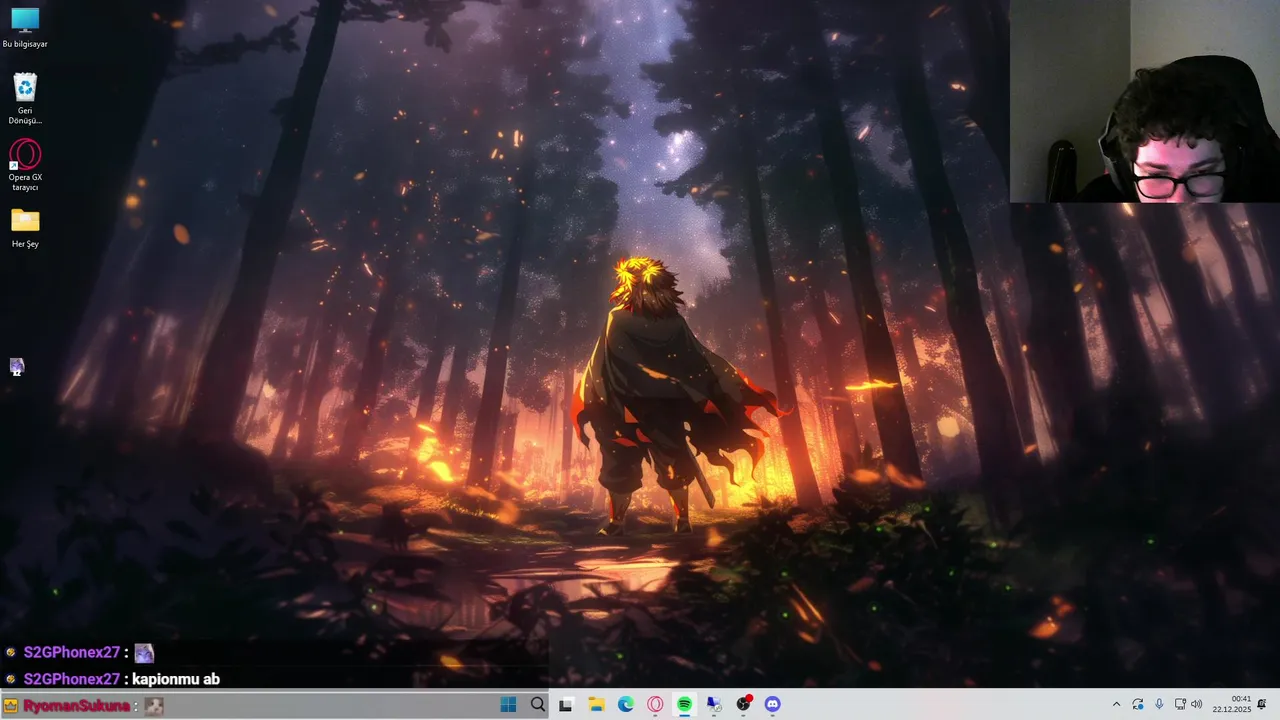This screenshot has height=720, width=1280.
Task: Click the webcam overlay in the corner
Action: point(1145,101)
